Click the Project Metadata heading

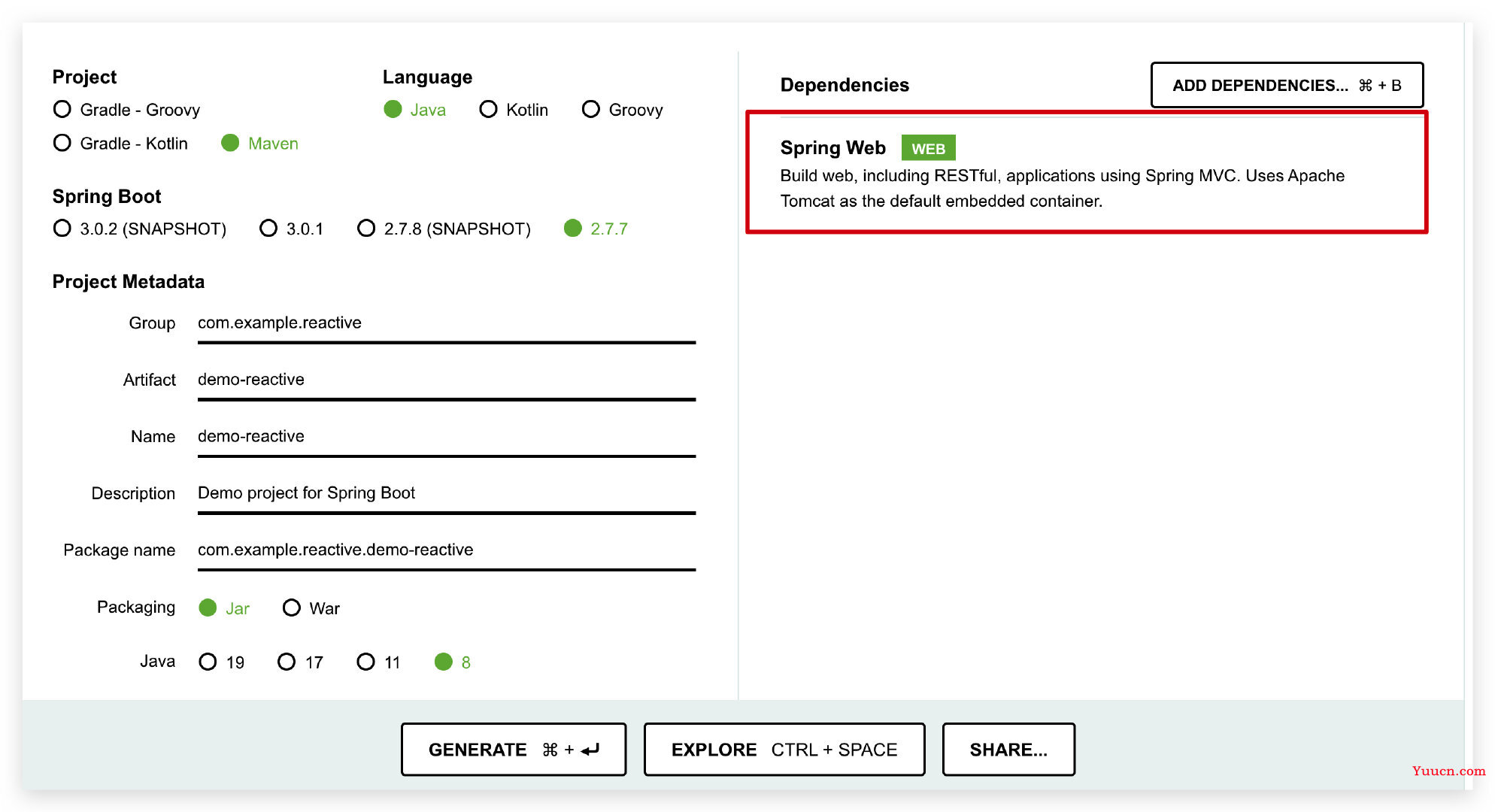(x=129, y=282)
